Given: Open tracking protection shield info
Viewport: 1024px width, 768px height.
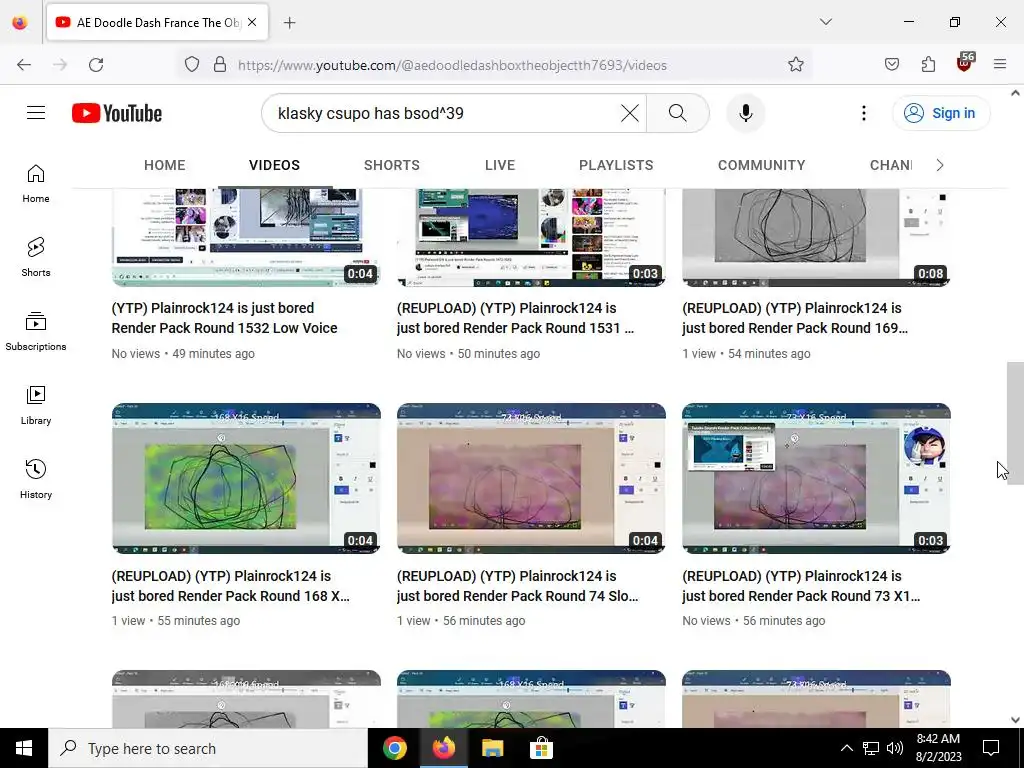Looking at the screenshot, I should click(x=191, y=65).
